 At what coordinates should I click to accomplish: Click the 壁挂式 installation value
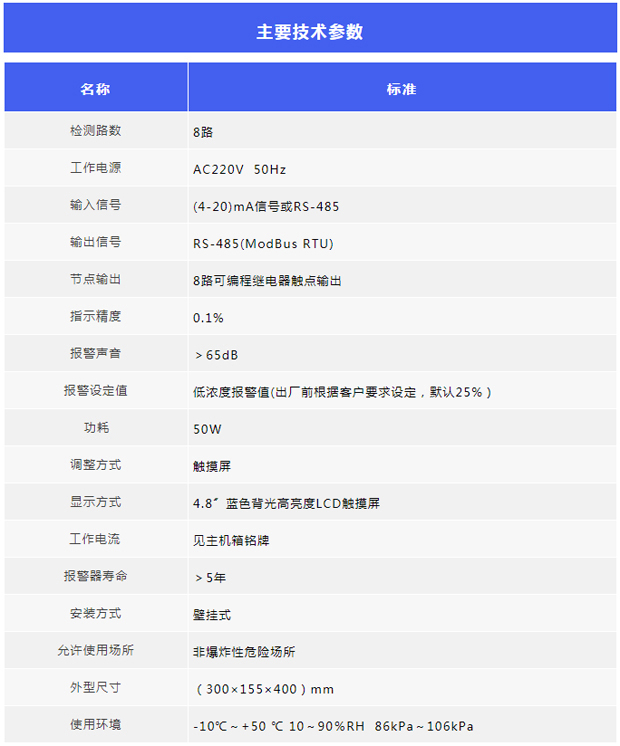(212, 614)
